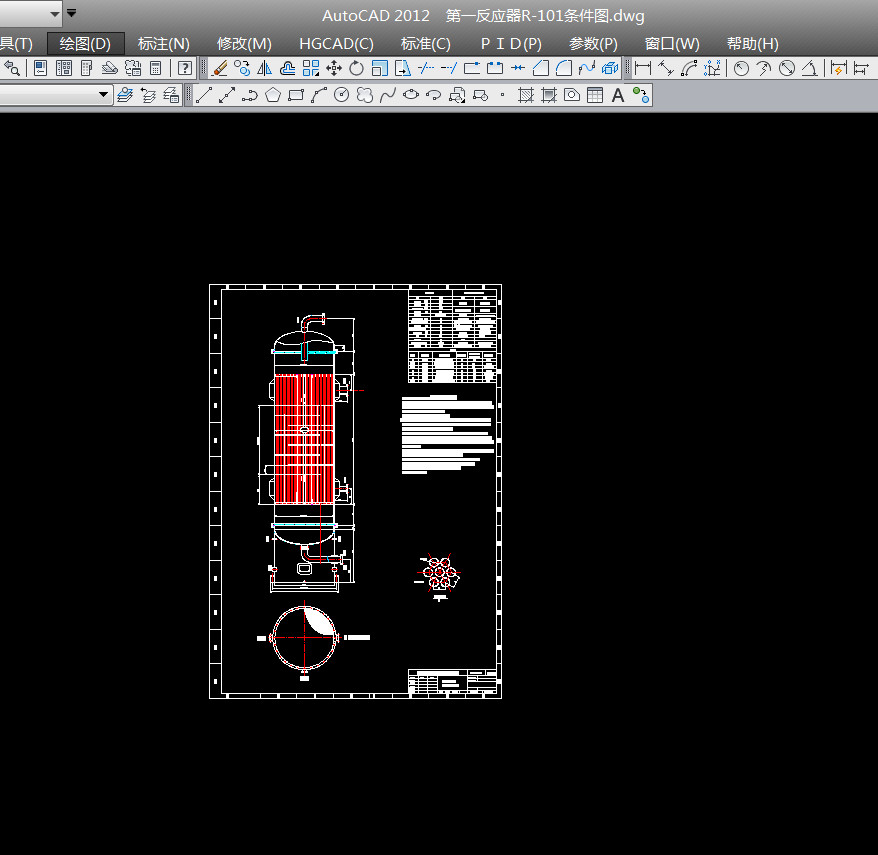This screenshot has height=855, width=878.
Task: Select the Hatch tool
Action: click(525, 95)
